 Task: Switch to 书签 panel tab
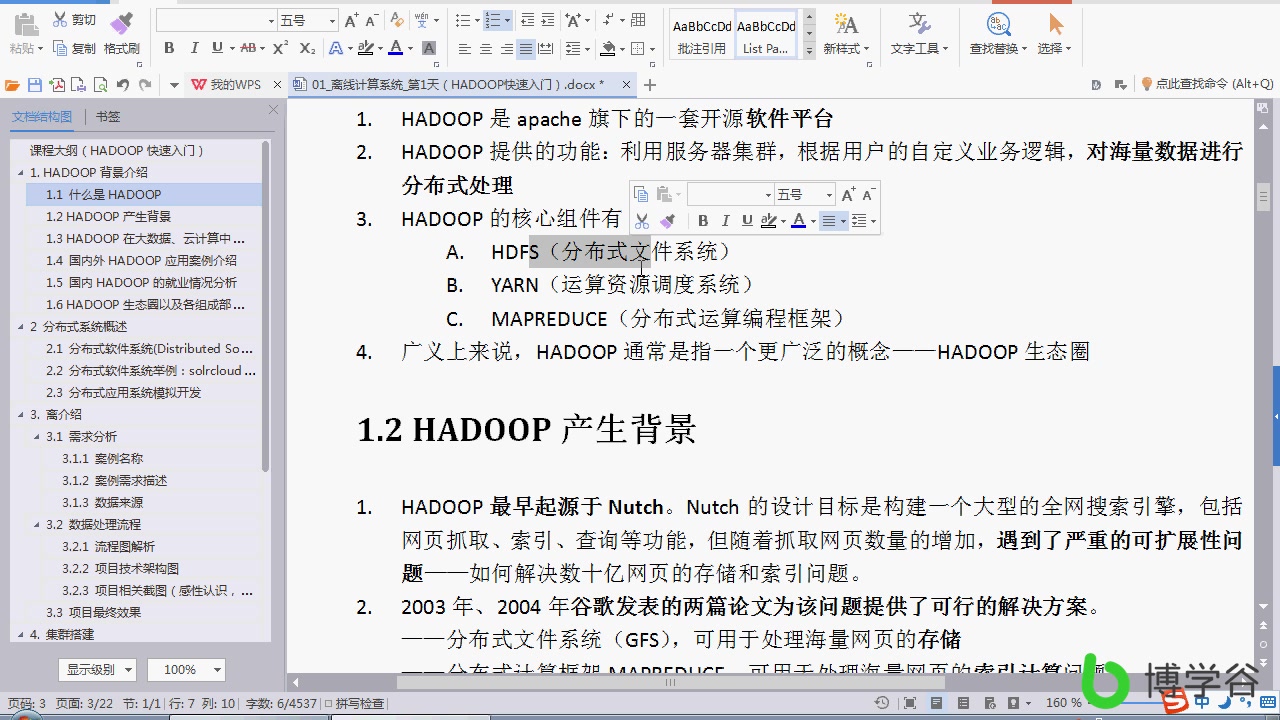click(x=108, y=117)
